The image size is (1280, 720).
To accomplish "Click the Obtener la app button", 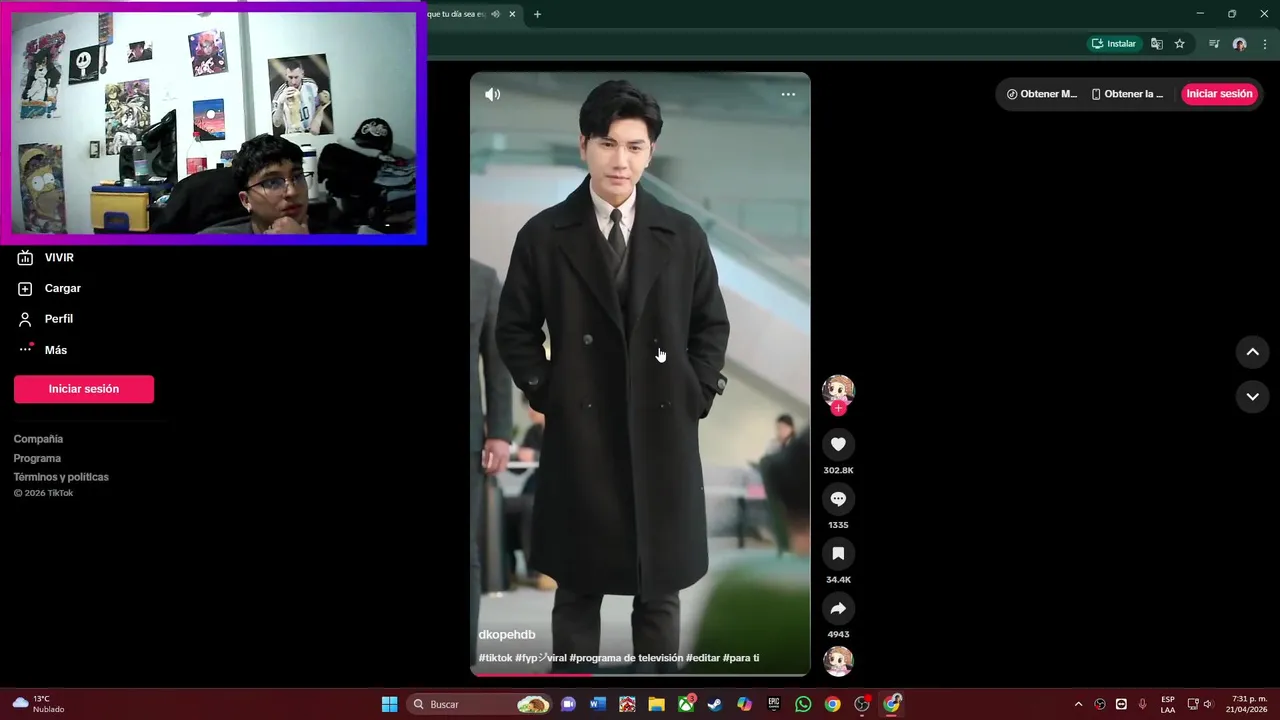I will [1128, 94].
